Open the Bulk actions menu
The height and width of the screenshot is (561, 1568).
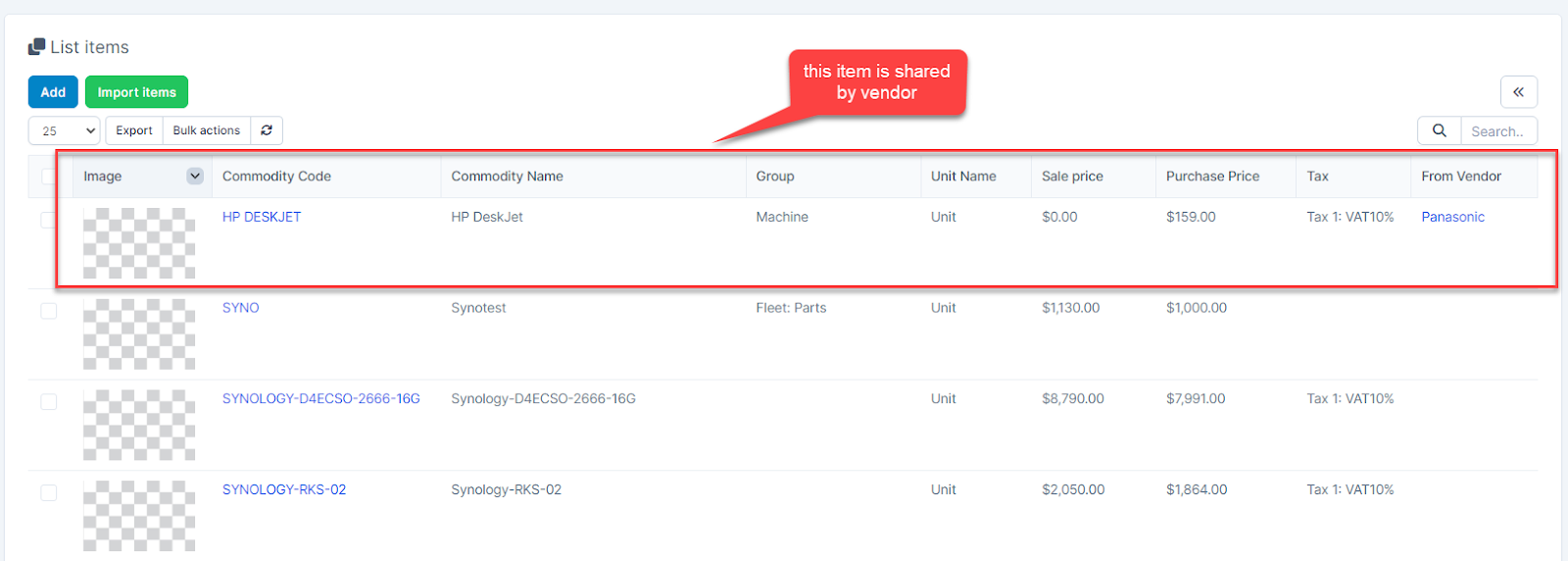[x=206, y=130]
